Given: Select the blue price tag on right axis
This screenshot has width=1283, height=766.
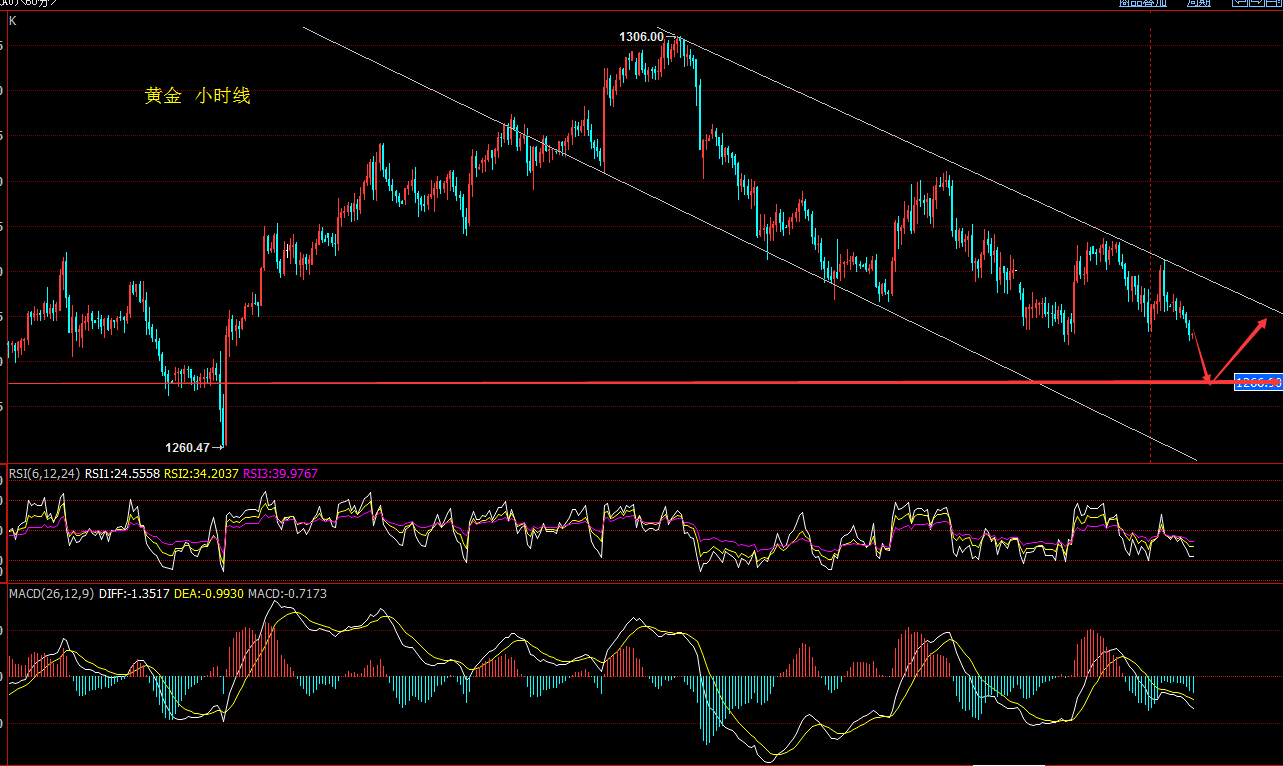Looking at the screenshot, I should pyautogui.click(x=1258, y=382).
